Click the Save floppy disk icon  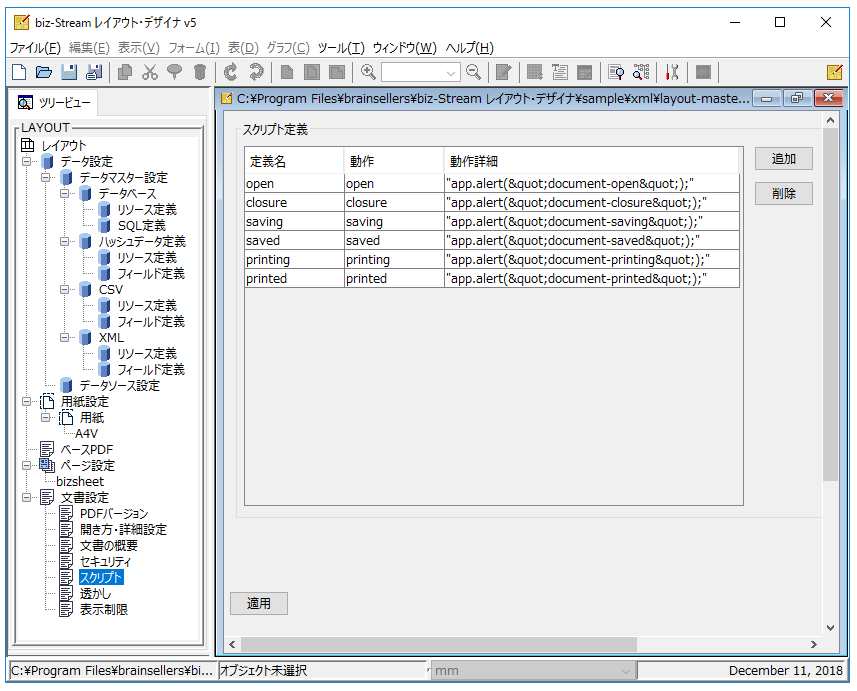(x=69, y=72)
